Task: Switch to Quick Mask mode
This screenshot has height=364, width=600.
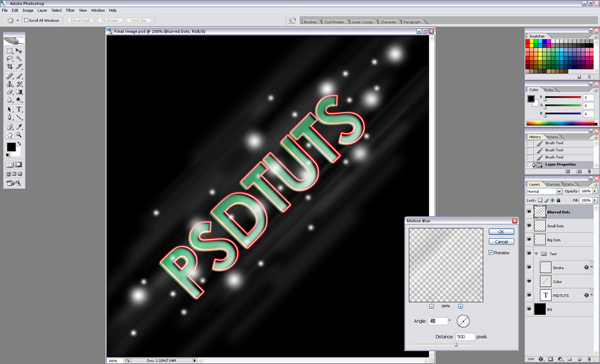Action: click(x=19, y=165)
